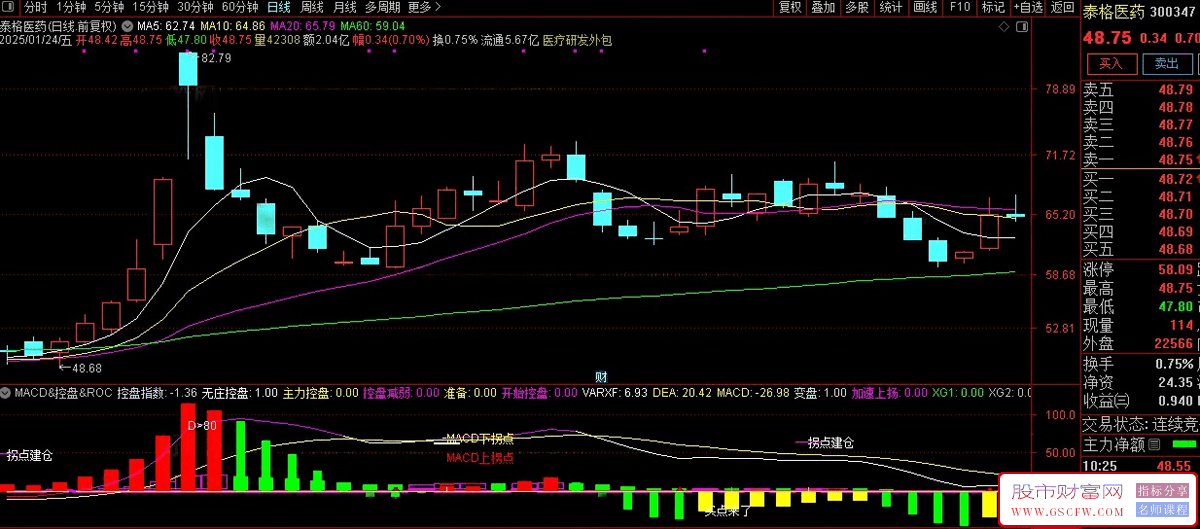Click the MA60: 59.04 readout
The width and height of the screenshot is (1200, 529).
[x=372, y=24]
